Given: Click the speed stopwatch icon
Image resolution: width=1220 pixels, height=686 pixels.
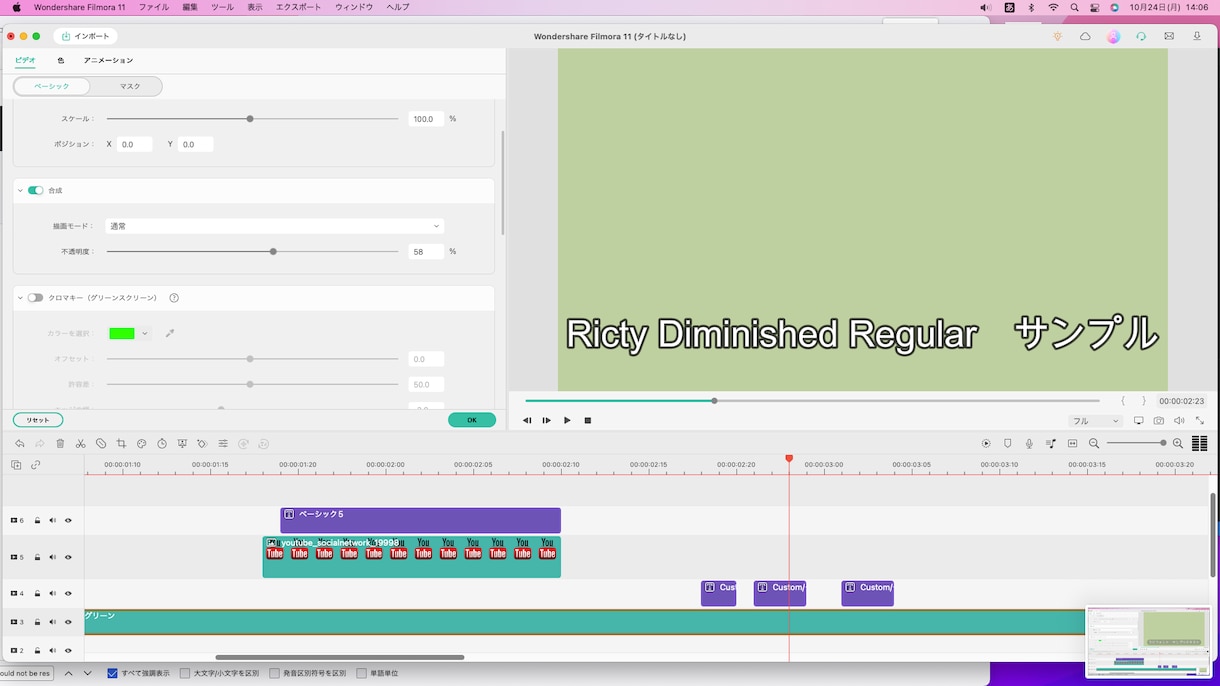Looking at the screenshot, I should coord(162,444).
